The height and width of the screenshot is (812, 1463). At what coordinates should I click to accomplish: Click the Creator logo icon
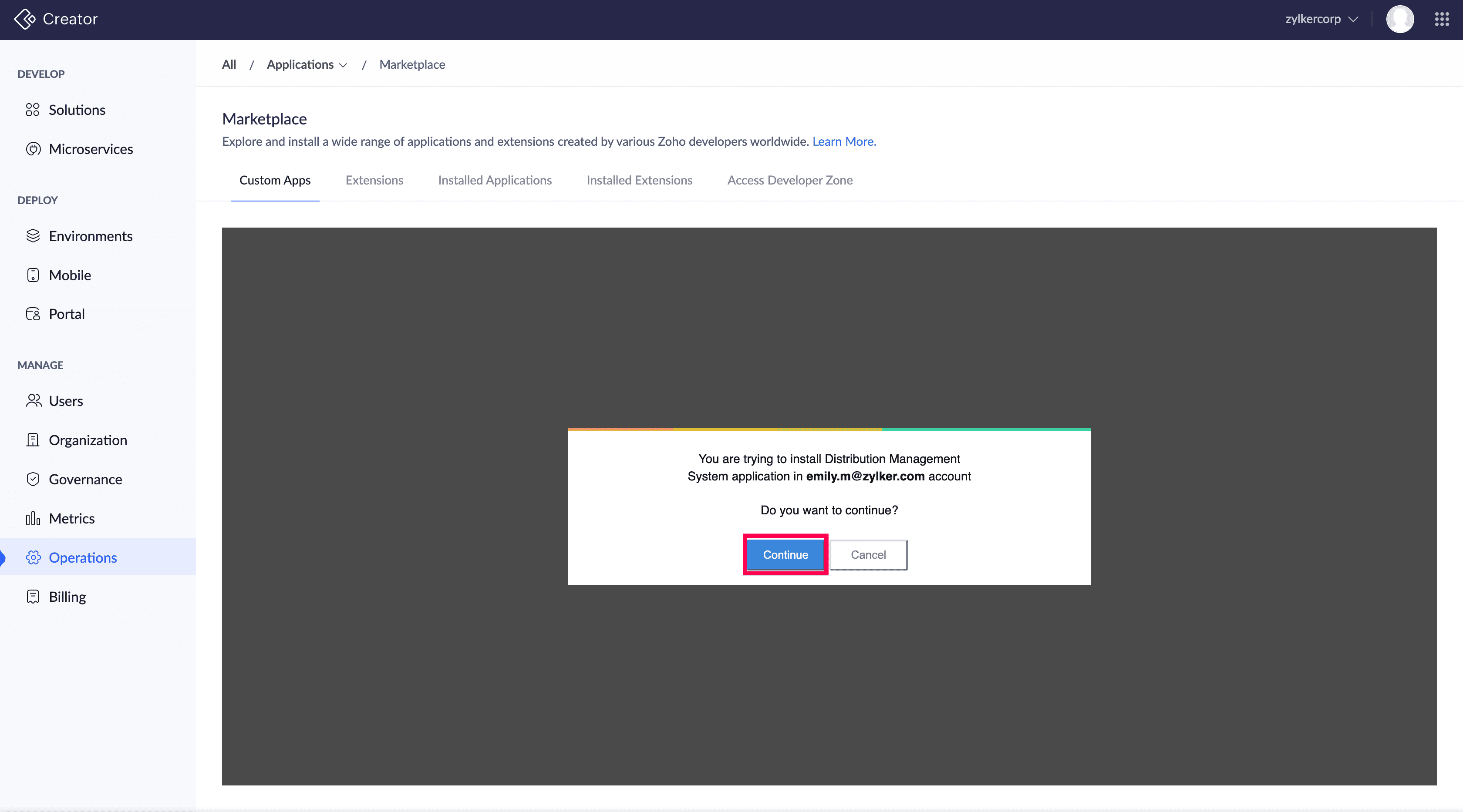[24, 19]
